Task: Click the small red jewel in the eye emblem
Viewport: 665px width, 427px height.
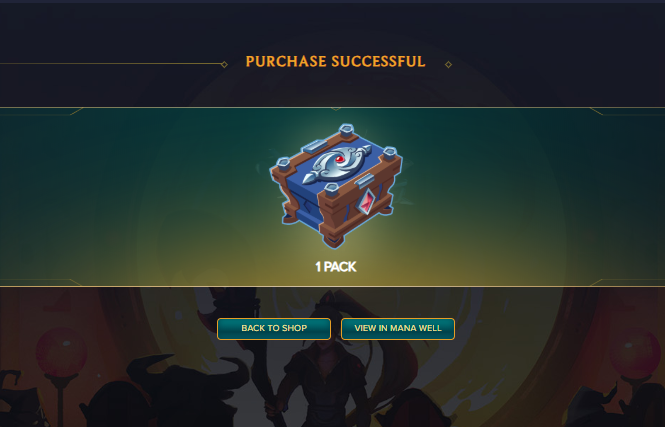Action: pos(340,159)
